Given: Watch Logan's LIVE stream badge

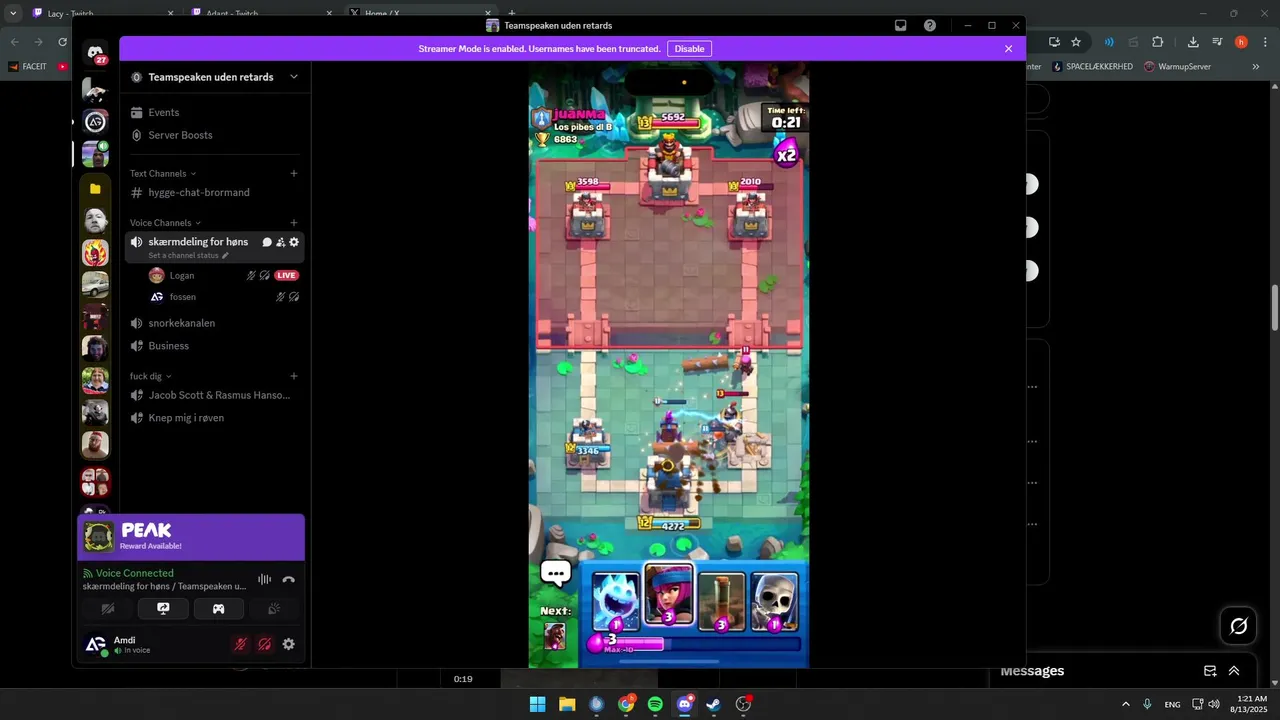Looking at the screenshot, I should [287, 275].
